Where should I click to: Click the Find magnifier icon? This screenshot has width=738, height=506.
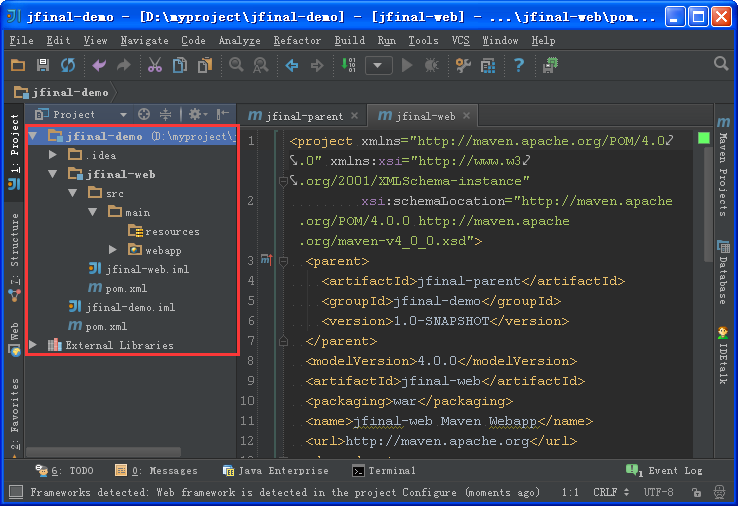[236, 65]
